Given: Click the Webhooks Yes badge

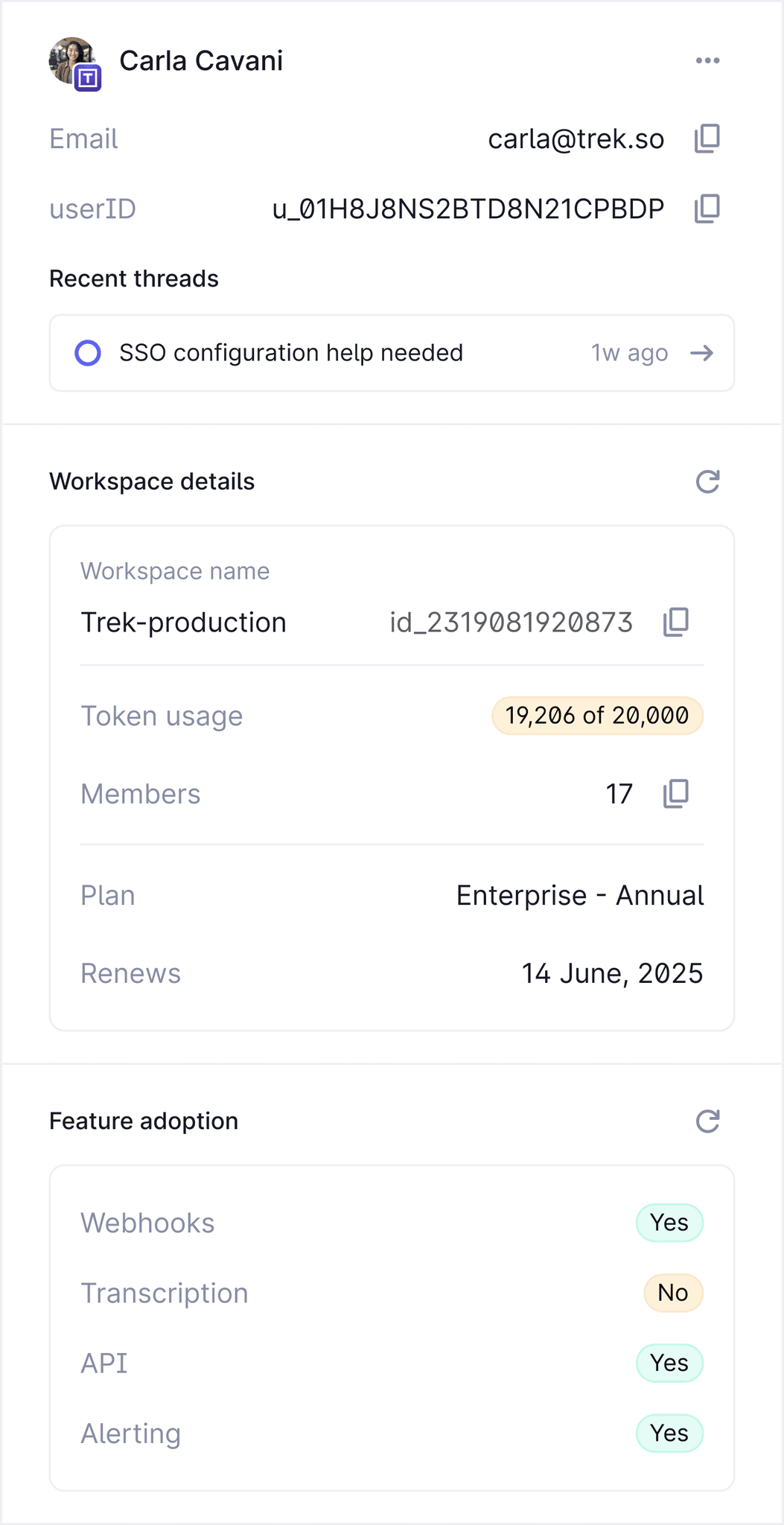Looking at the screenshot, I should pos(669,1223).
